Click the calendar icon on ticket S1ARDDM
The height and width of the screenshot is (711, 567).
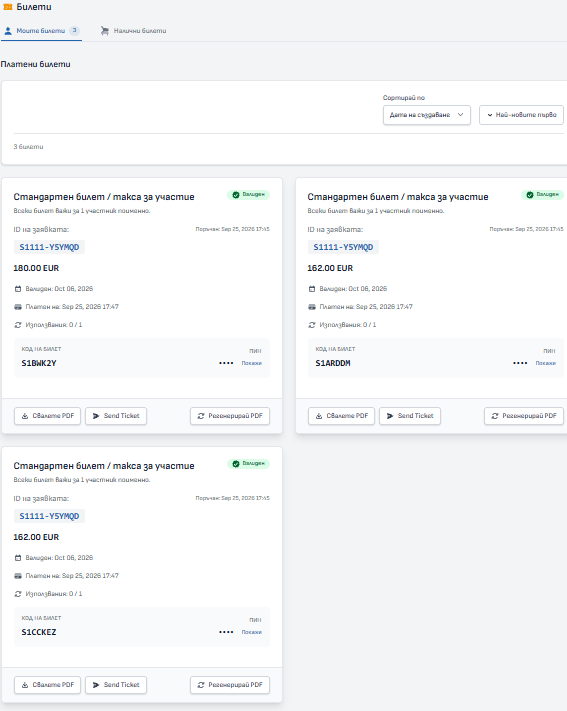[312, 289]
